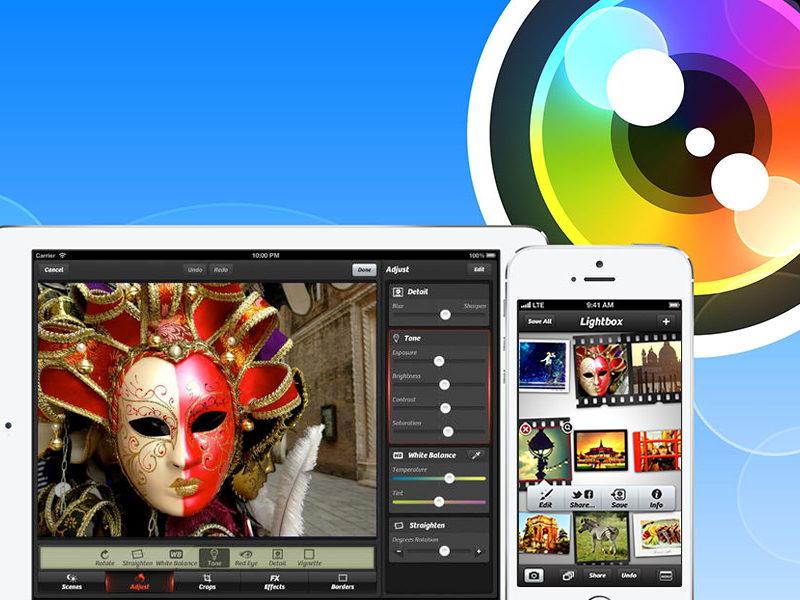Image resolution: width=800 pixels, height=600 pixels.
Task: Select the red phone booth thumbnail
Action: (657, 451)
